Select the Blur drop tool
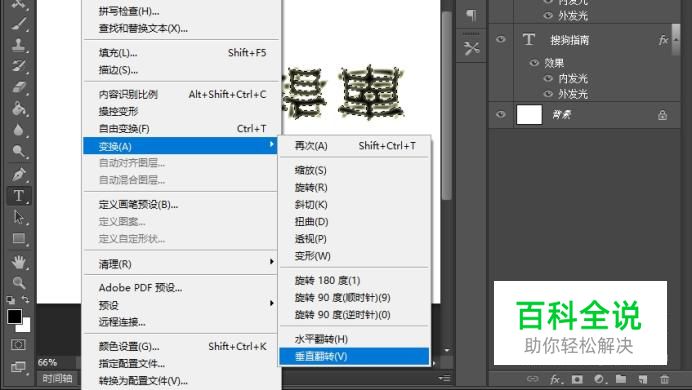 click(18, 130)
